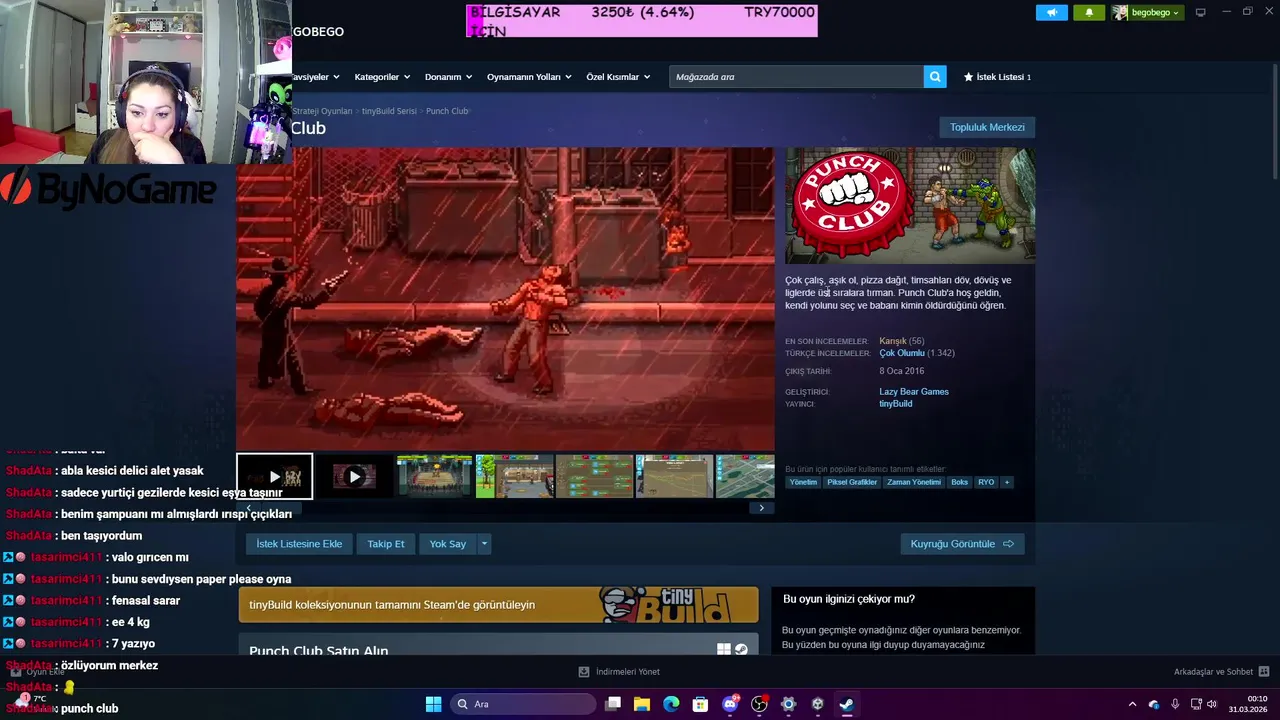The width and height of the screenshot is (1280, 720).
Task: Advance the screenshot strip with right arrow
Action: tap(761, 508)
